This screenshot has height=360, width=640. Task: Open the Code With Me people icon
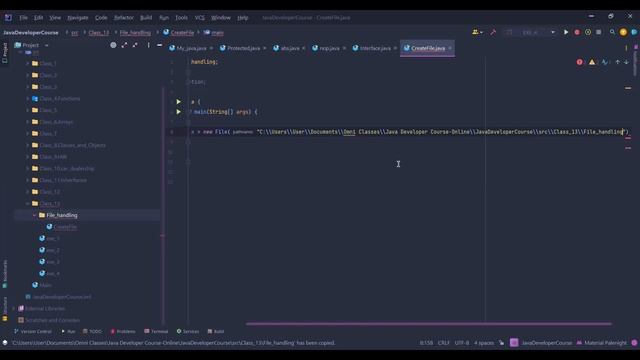pos(477,32)
